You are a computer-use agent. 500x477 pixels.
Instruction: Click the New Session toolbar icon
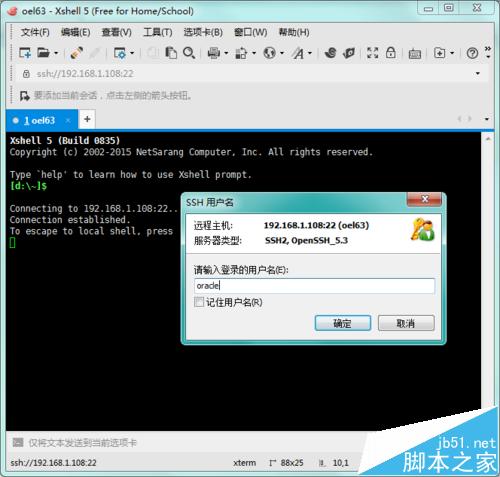(x=25, y=53)
